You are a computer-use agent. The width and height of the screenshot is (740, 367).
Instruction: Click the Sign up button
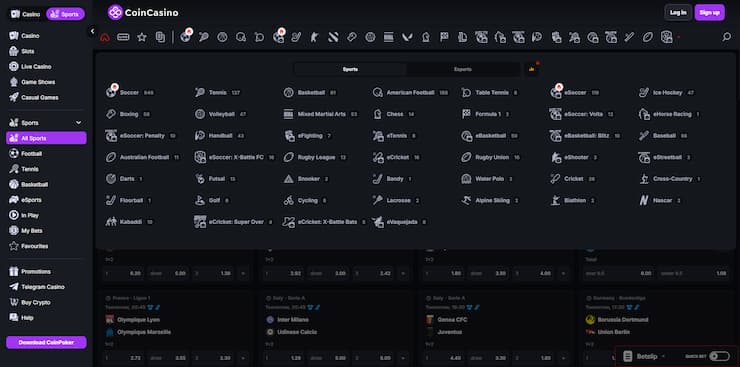[x=709, y=13]
